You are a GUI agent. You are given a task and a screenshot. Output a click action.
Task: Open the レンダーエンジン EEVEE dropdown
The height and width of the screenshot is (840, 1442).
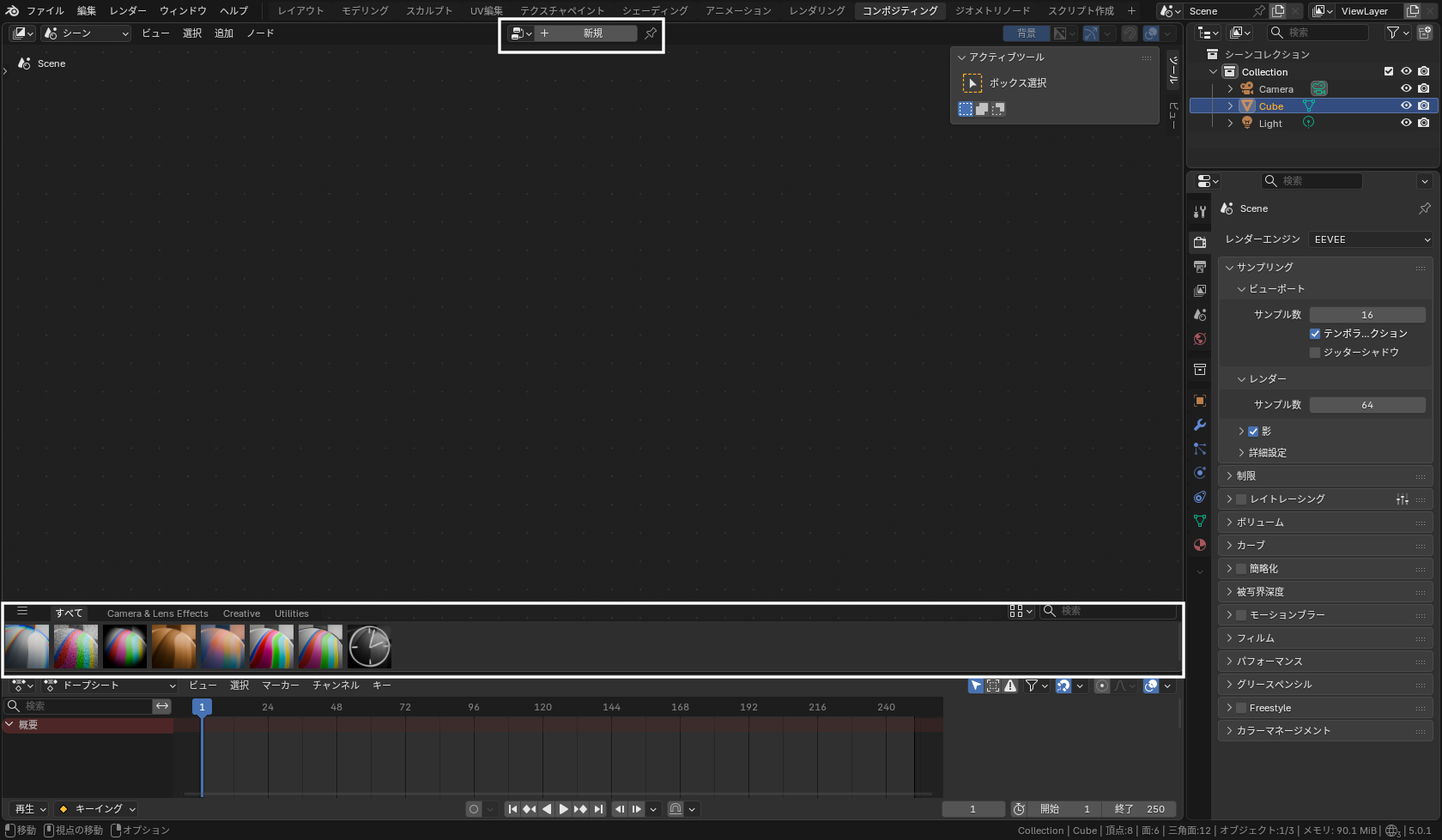point(1372,239)
